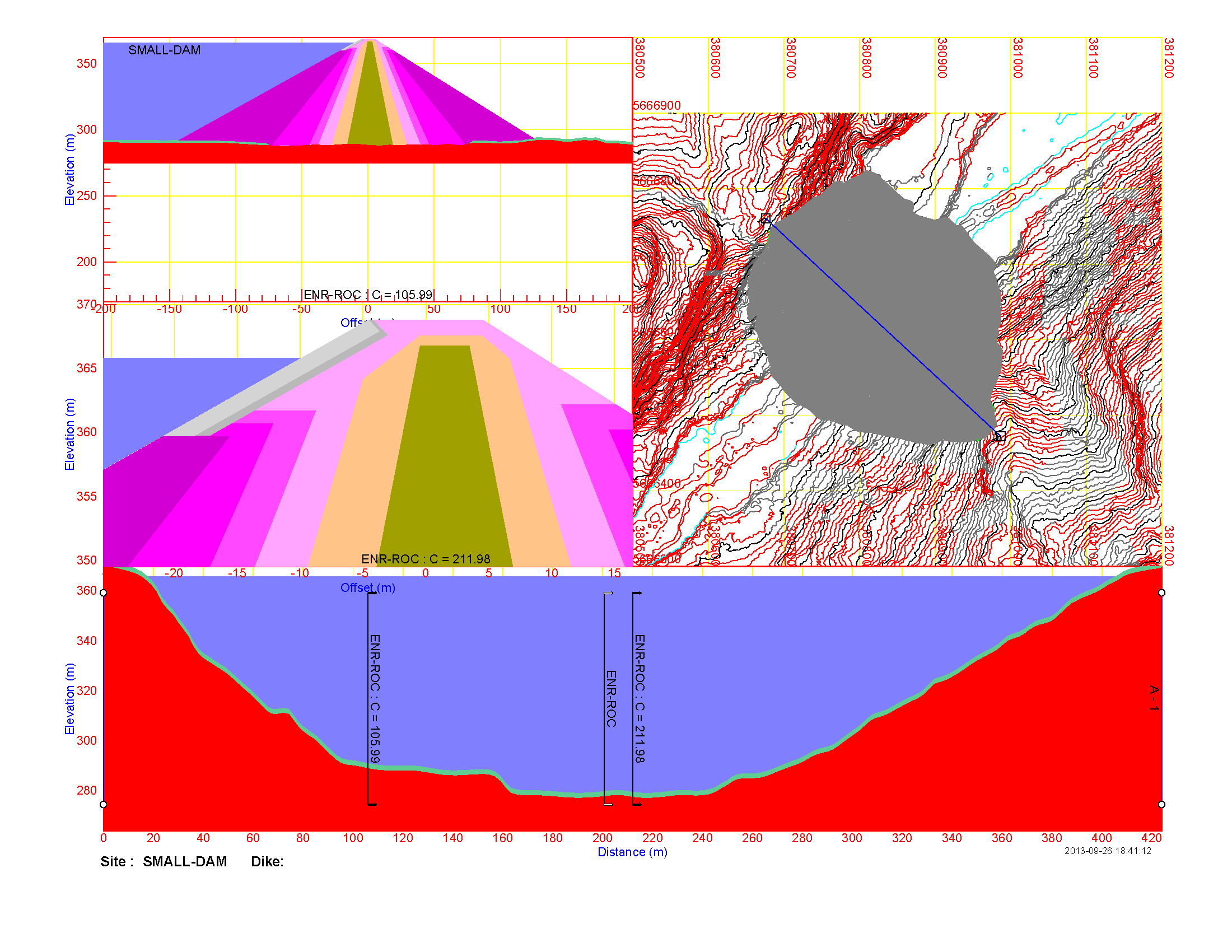Click the hollow arrow atop the ENR-ROC section line
1232x952 pixels.
pos(608,593)
